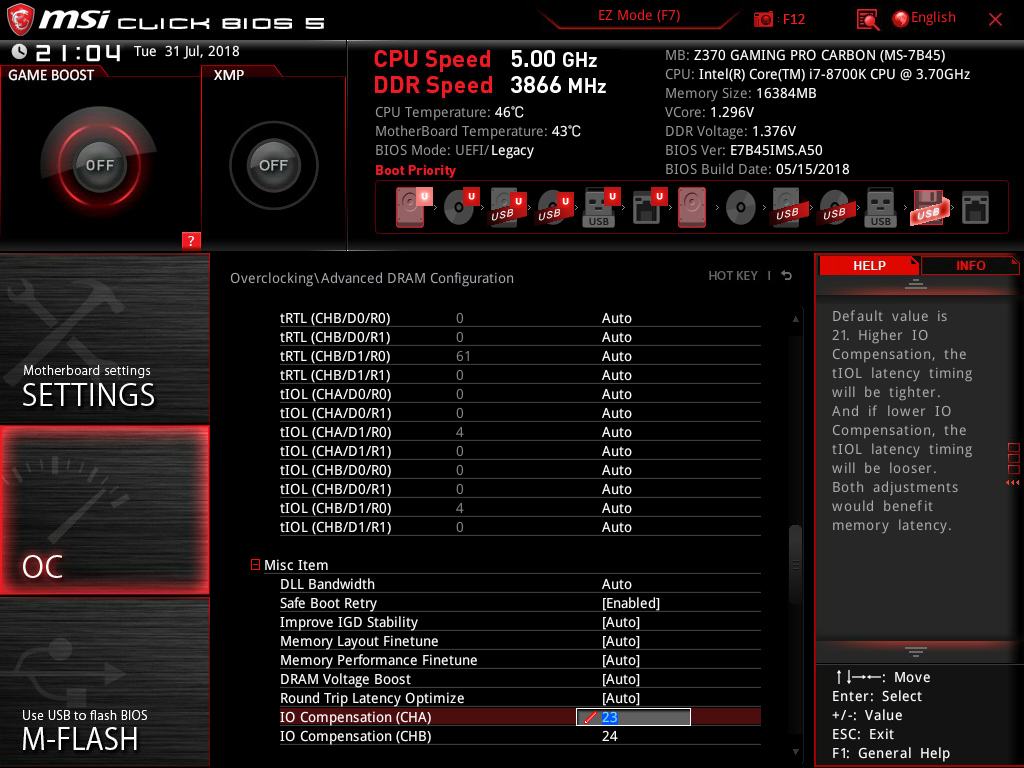Click the Boot Priority label
Image resolution: width=1024 pixels, height=768 pixels.
point(415,170)
